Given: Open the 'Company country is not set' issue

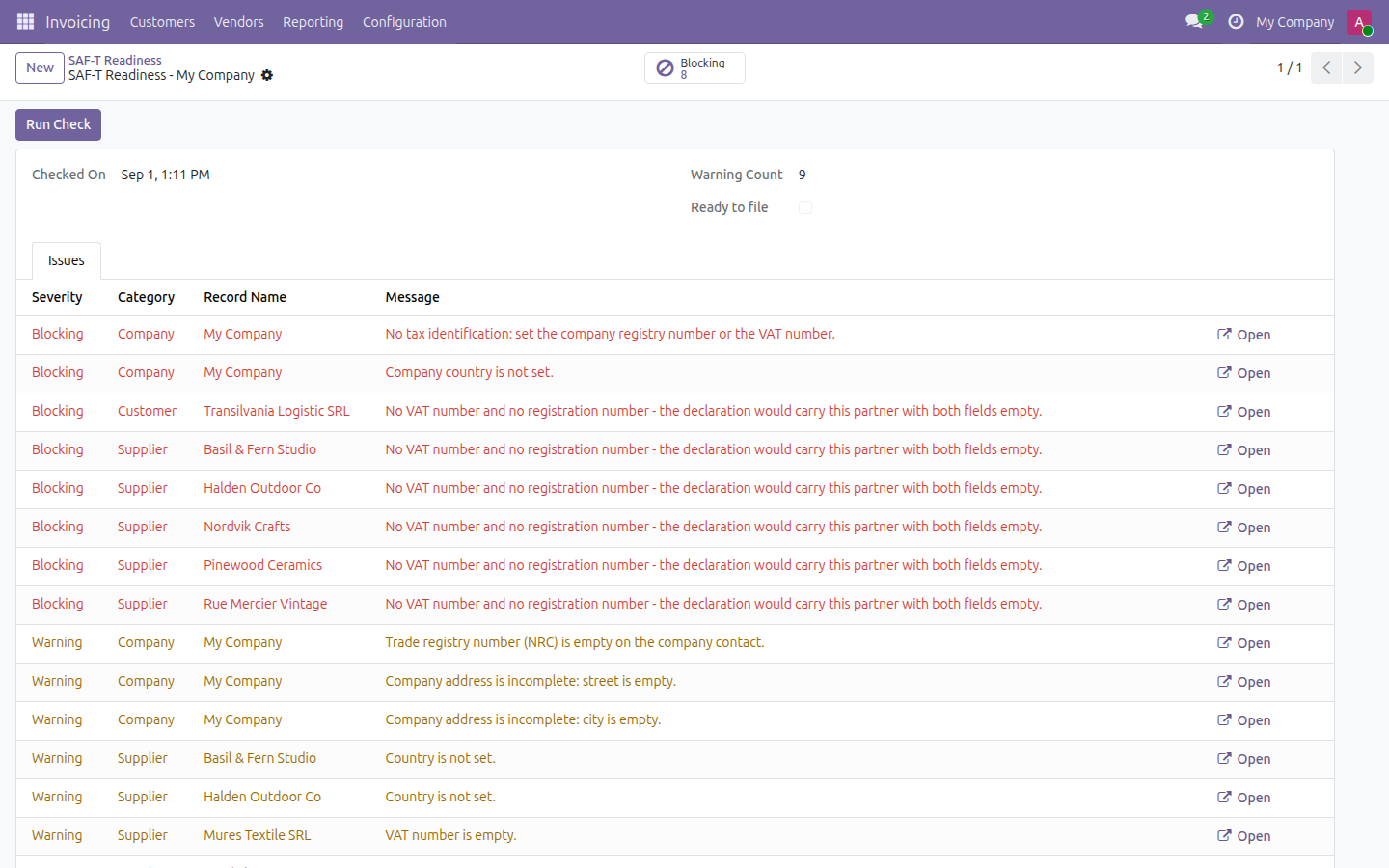Looking at the screenshot, I should pyautogui.click(x=1243, y=373).
